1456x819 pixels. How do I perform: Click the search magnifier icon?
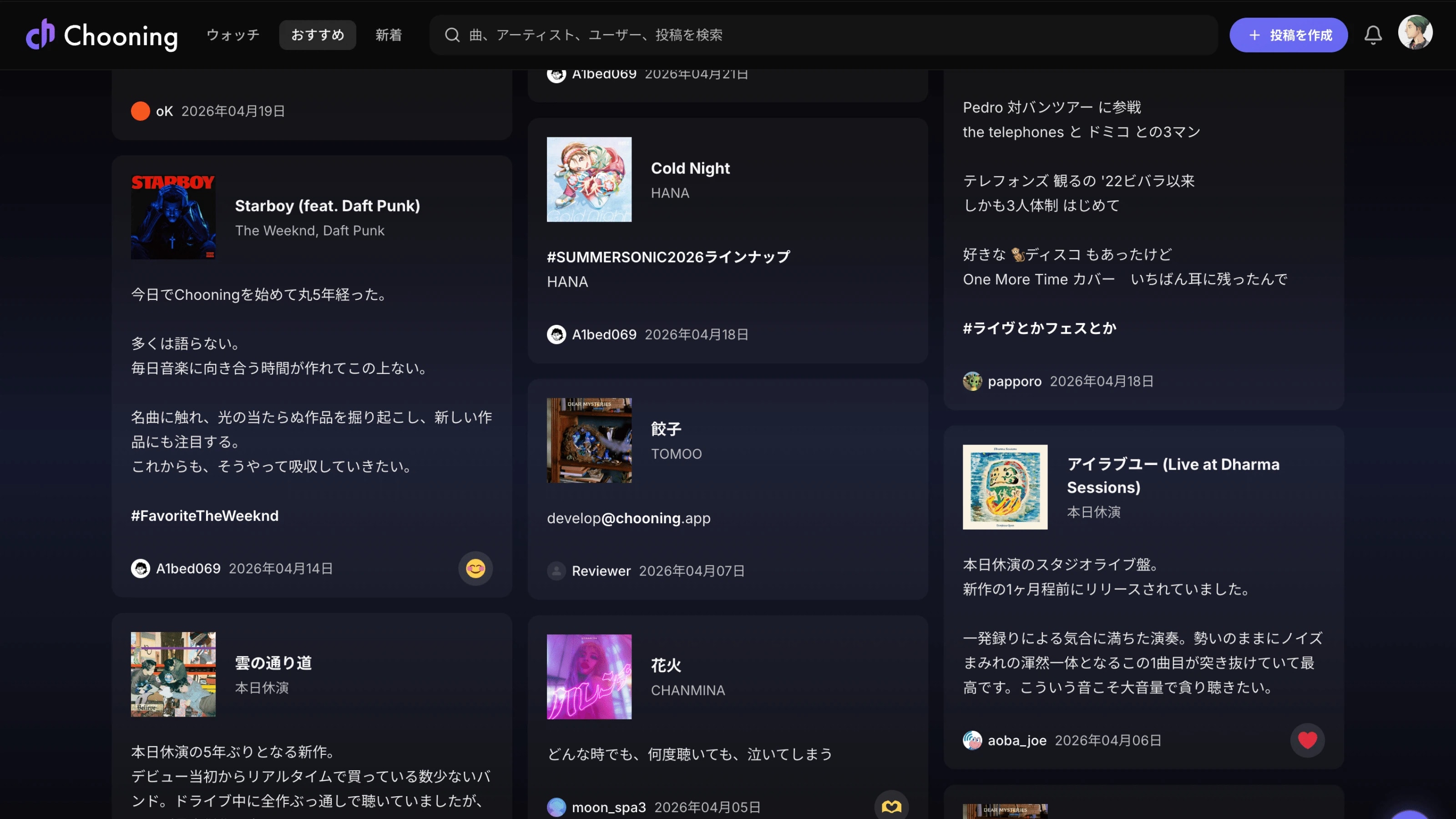pyautogui.click(x=452, y=35)
